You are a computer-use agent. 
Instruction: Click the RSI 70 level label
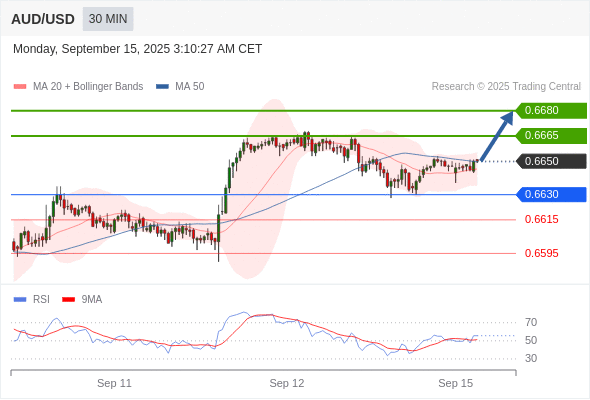pos(531,322)
